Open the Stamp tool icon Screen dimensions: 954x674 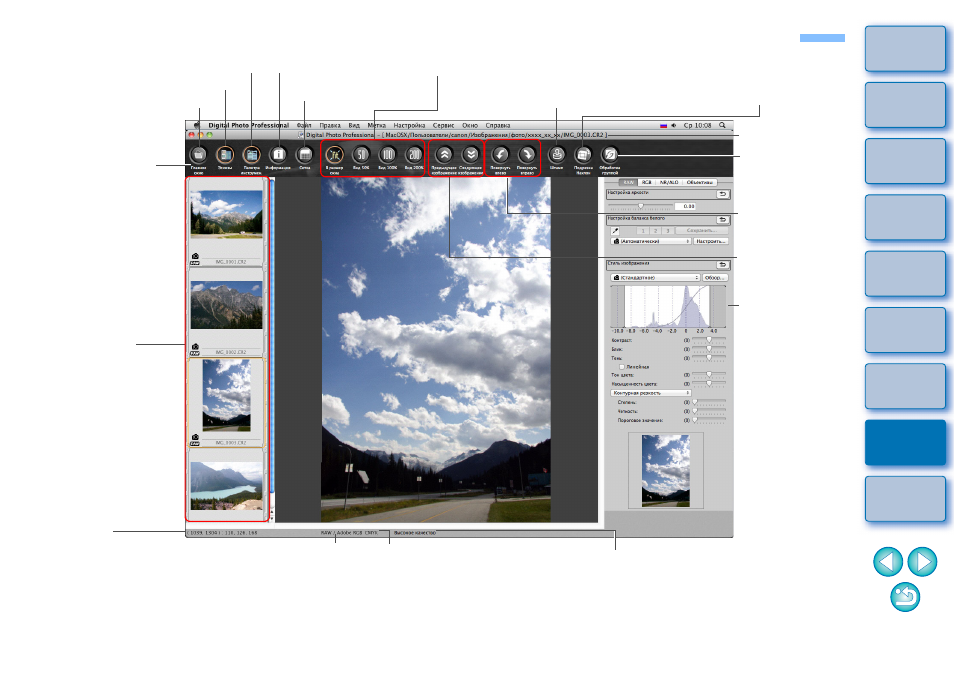click(x=557, y=155)
